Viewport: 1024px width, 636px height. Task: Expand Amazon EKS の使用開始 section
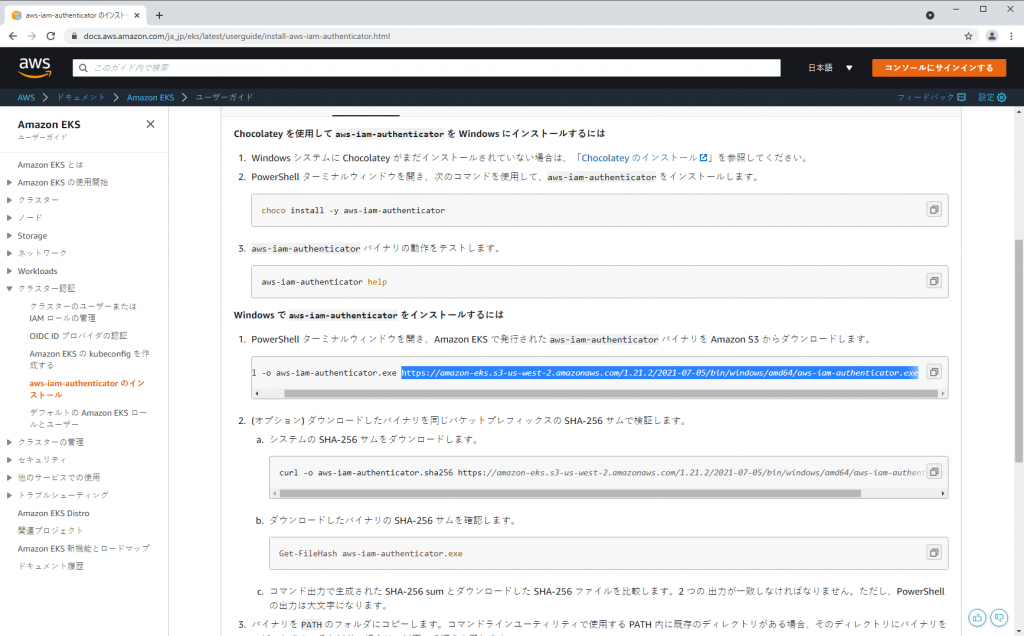click(9, 182)
